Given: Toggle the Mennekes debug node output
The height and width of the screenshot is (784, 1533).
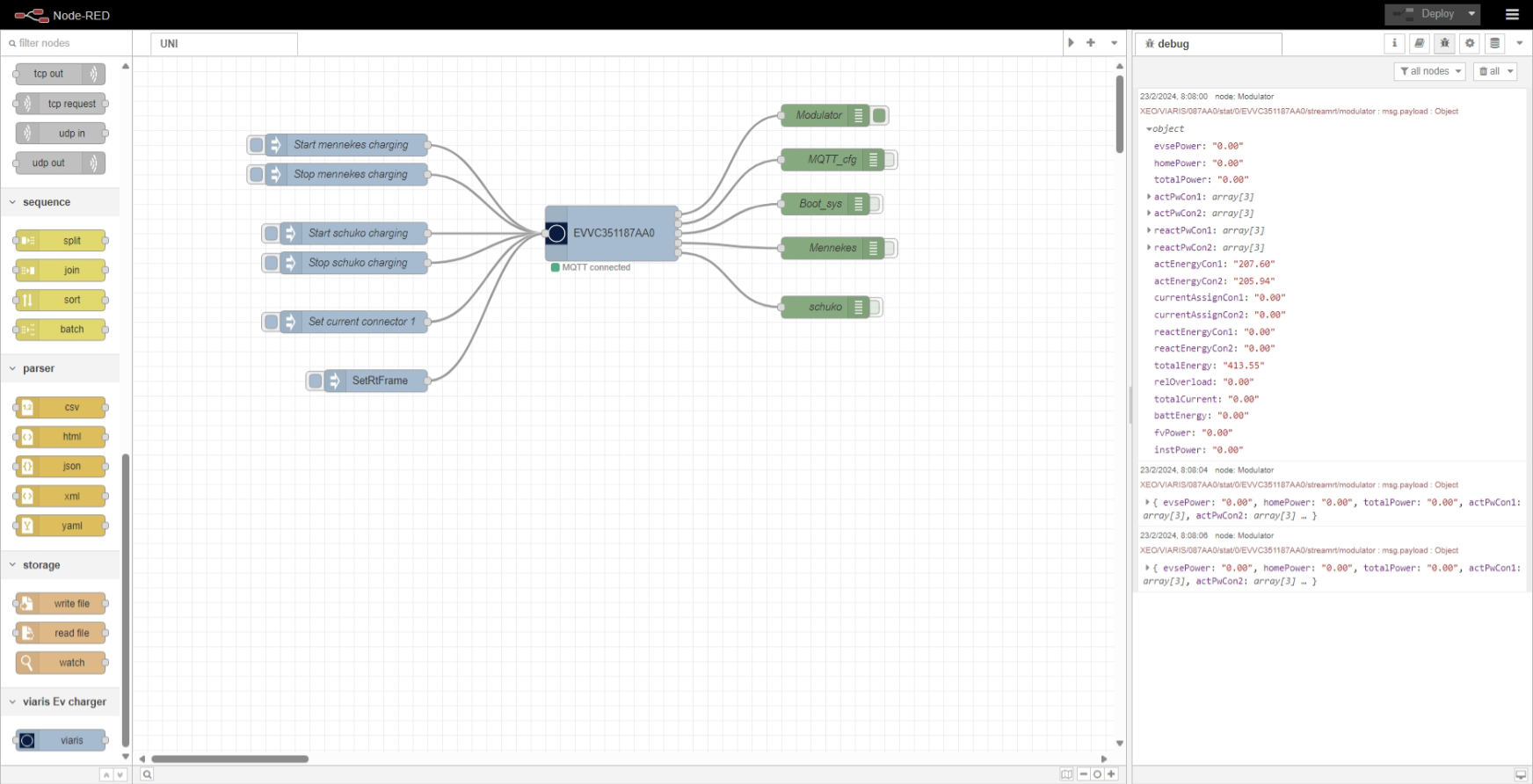Looking at the screenshot, I should (x=890, y=249).
